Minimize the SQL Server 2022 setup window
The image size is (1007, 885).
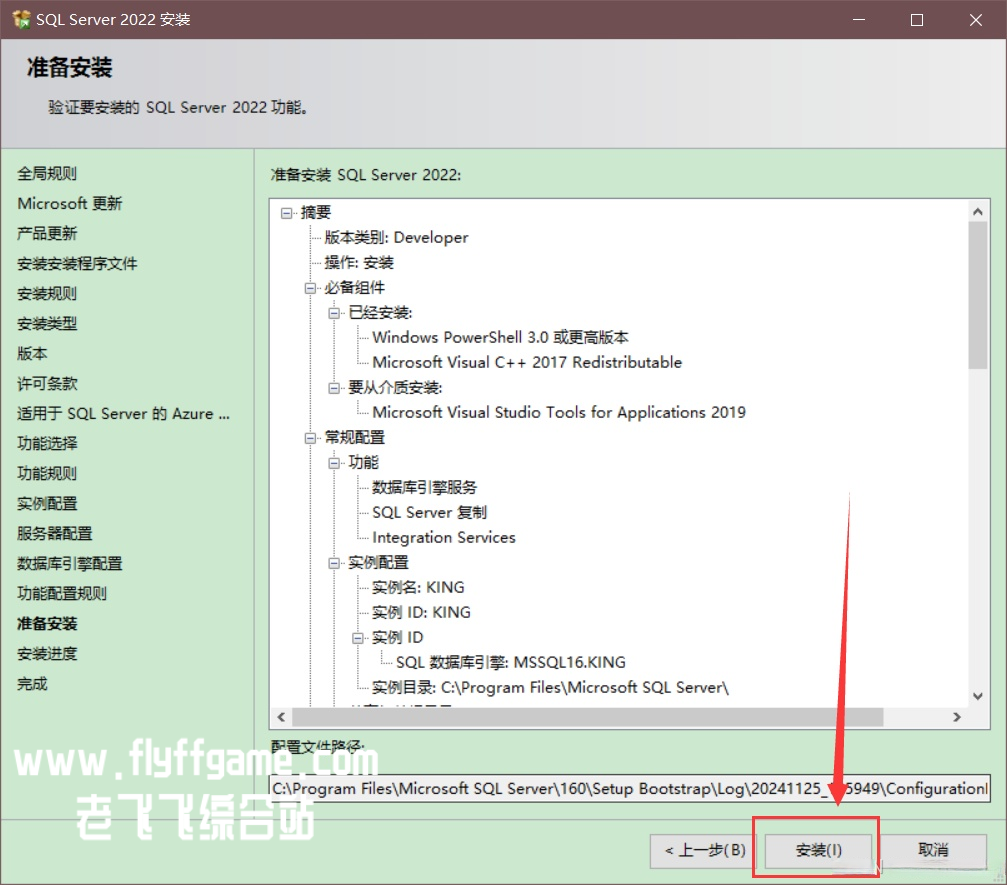[859, 19]
